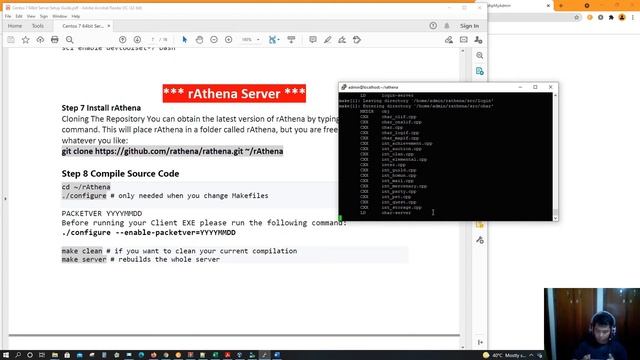Switch to the Home tab
The image size is (640, 360).
[x=15, y=26]
